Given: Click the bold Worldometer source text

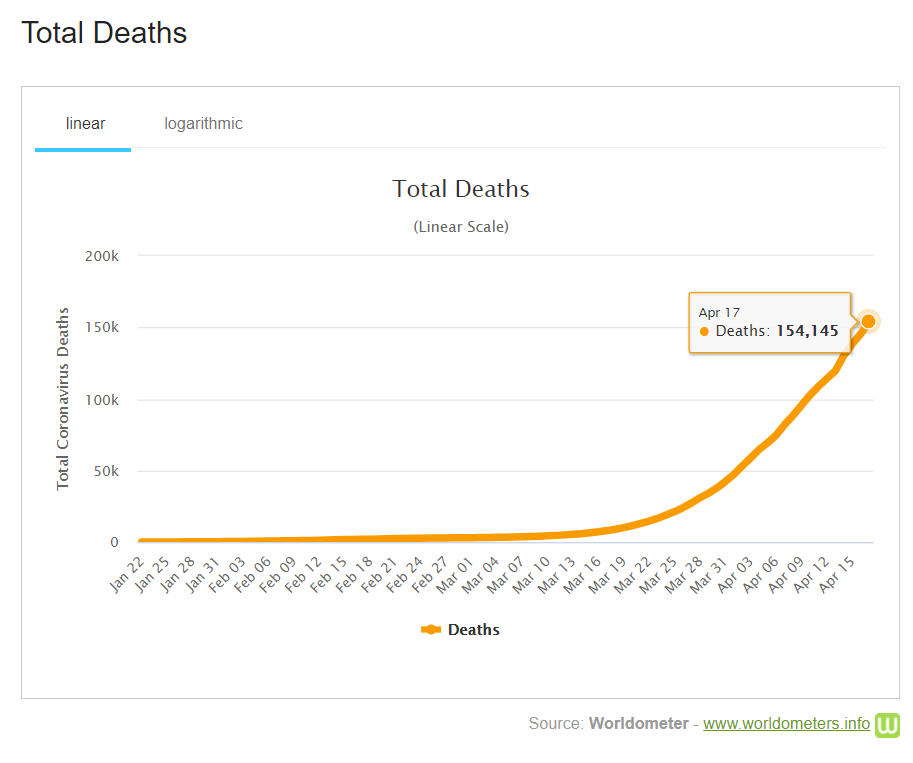Looking at the screenshot, I should point(638,724).
